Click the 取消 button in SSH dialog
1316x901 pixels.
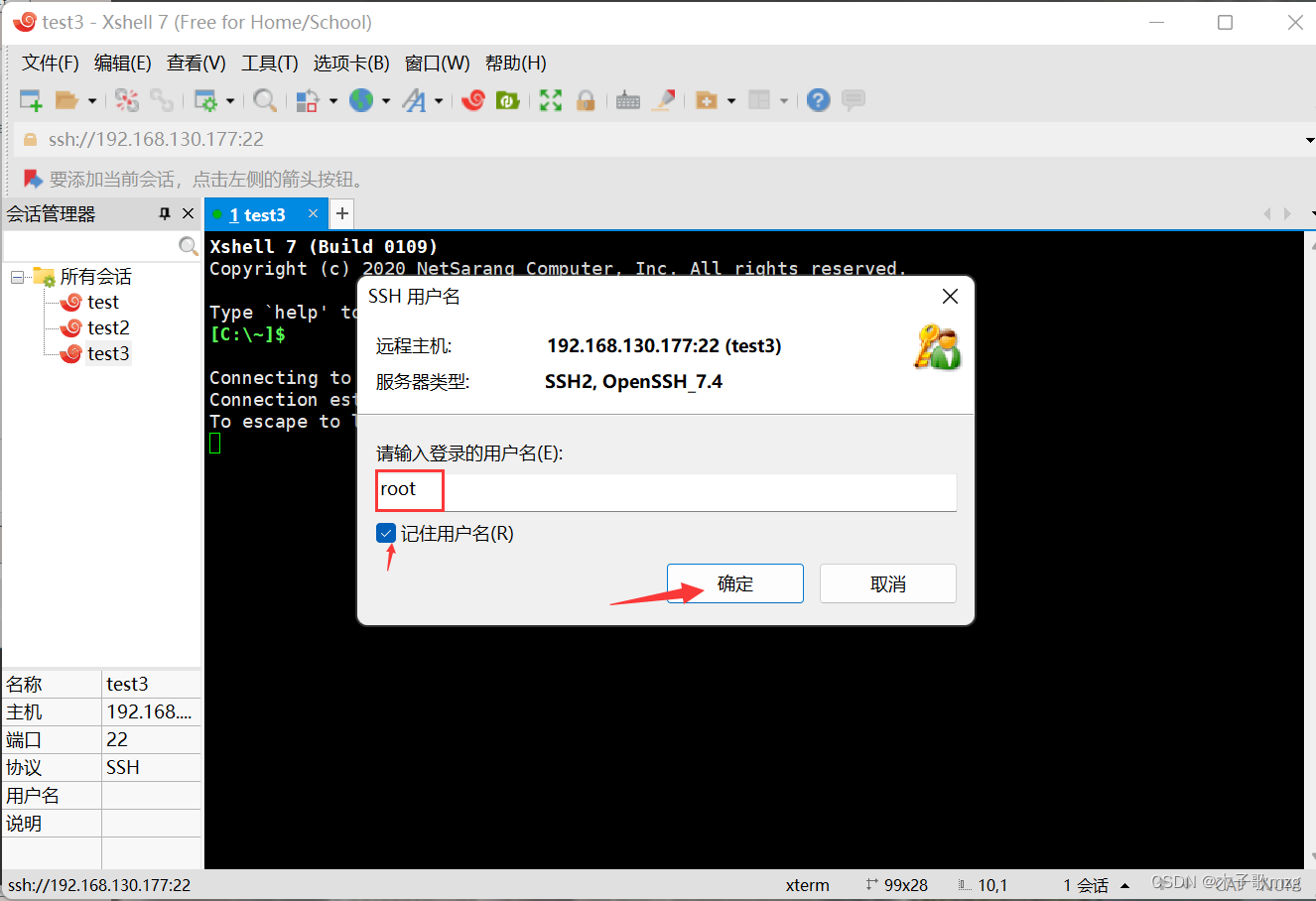pos(888,583)
